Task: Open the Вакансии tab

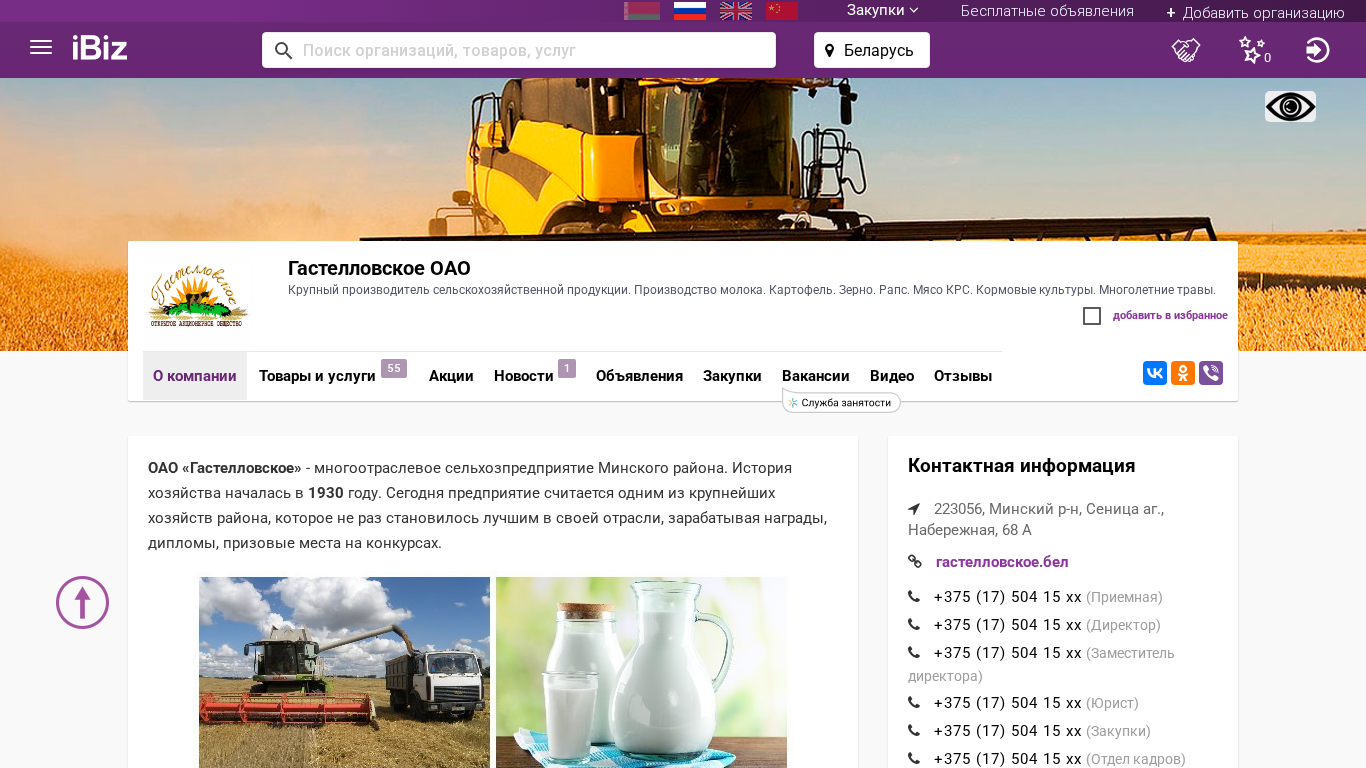Action: click(x=816, y=376)
